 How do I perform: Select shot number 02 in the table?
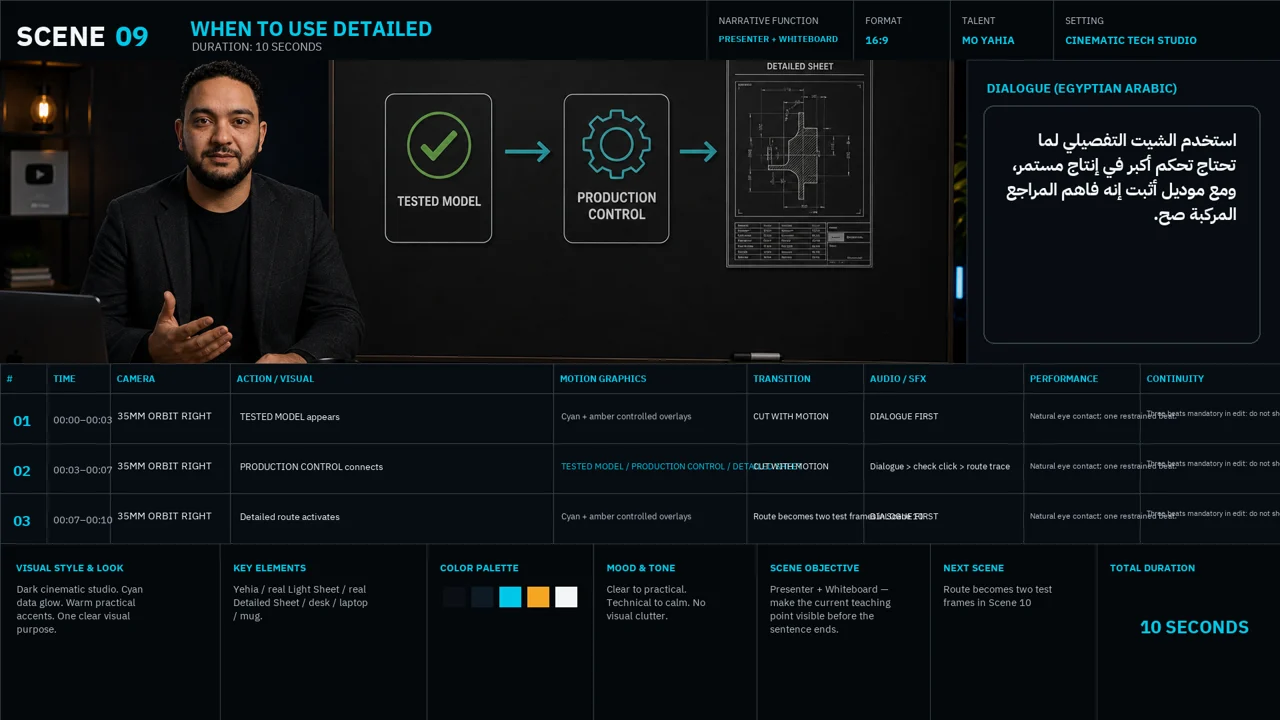coord(22,471)
